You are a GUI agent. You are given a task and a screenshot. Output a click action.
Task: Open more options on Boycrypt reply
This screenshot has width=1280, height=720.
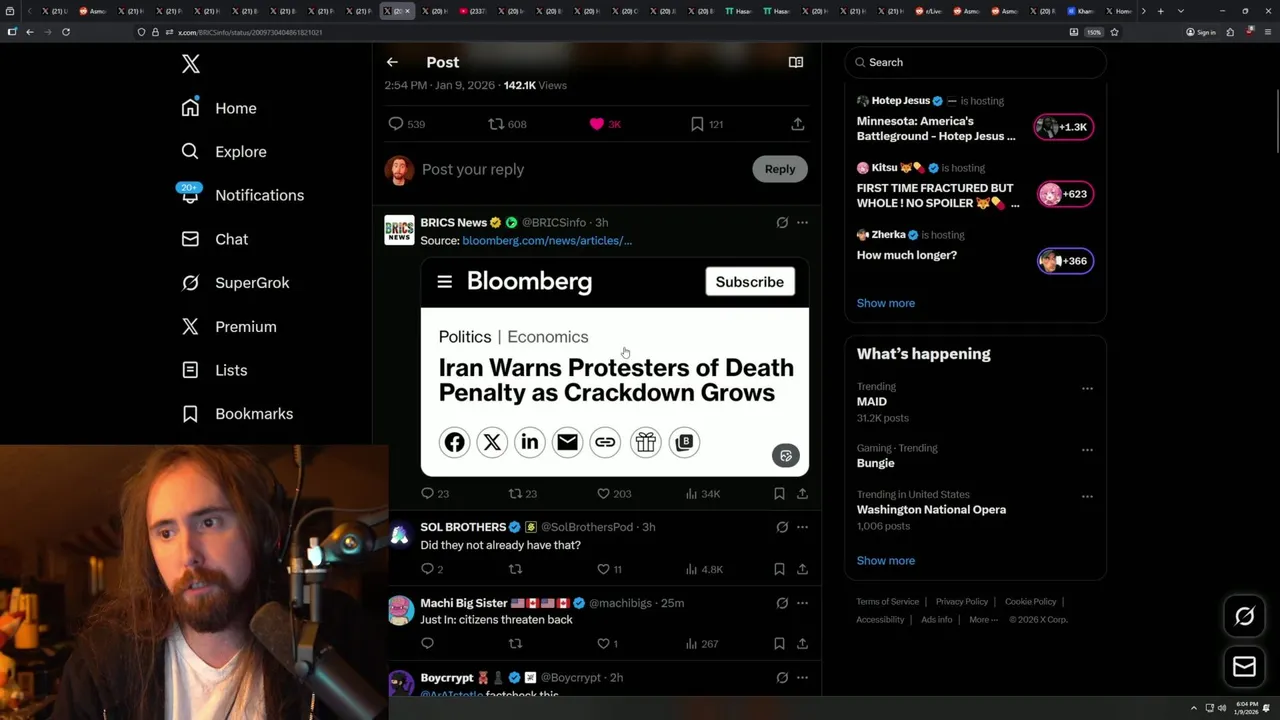click(802, 678)
